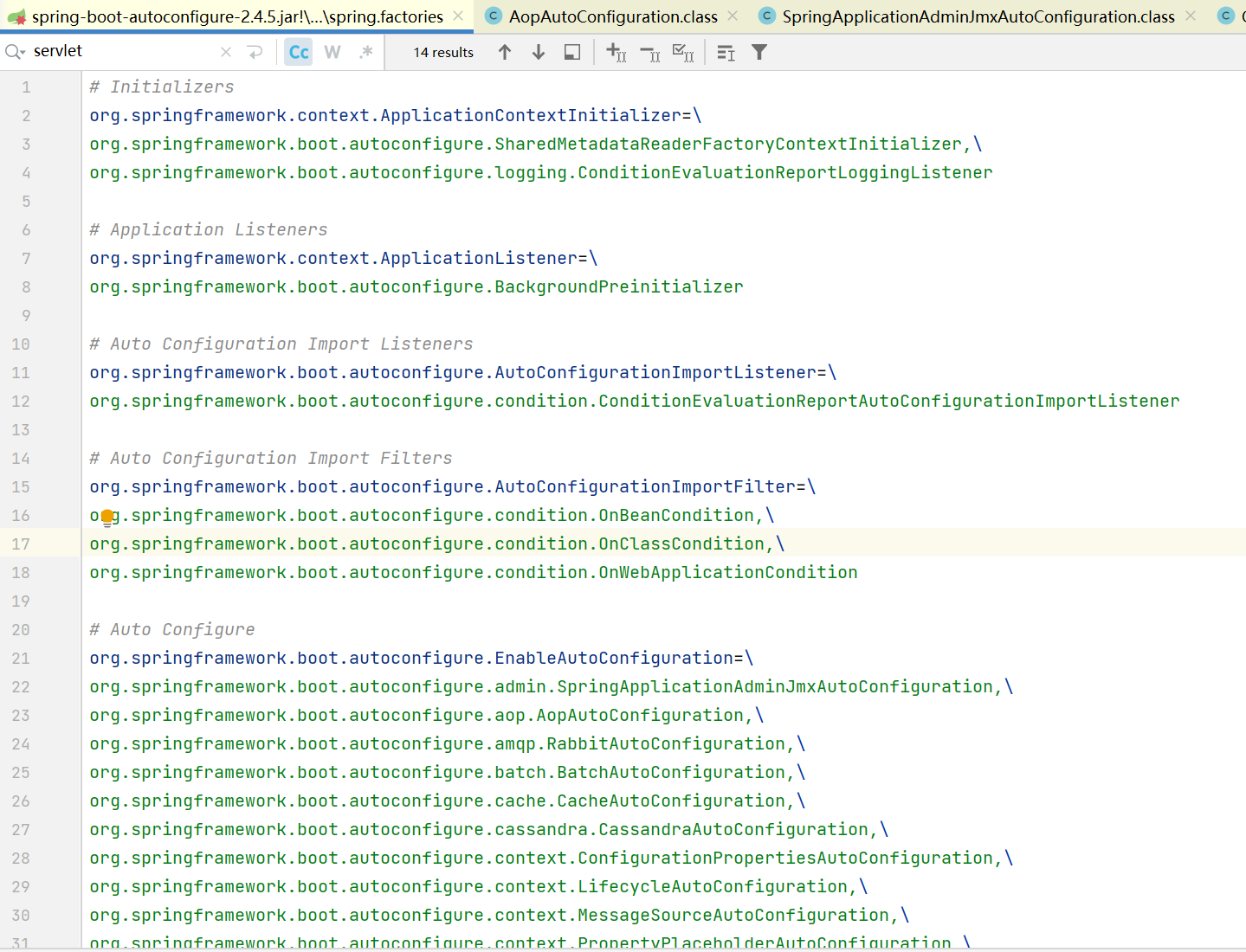Toggle whole Words search option
The height and width of the screenshot is (952, 1246).
pyautogui.click(x=332, y=52)
